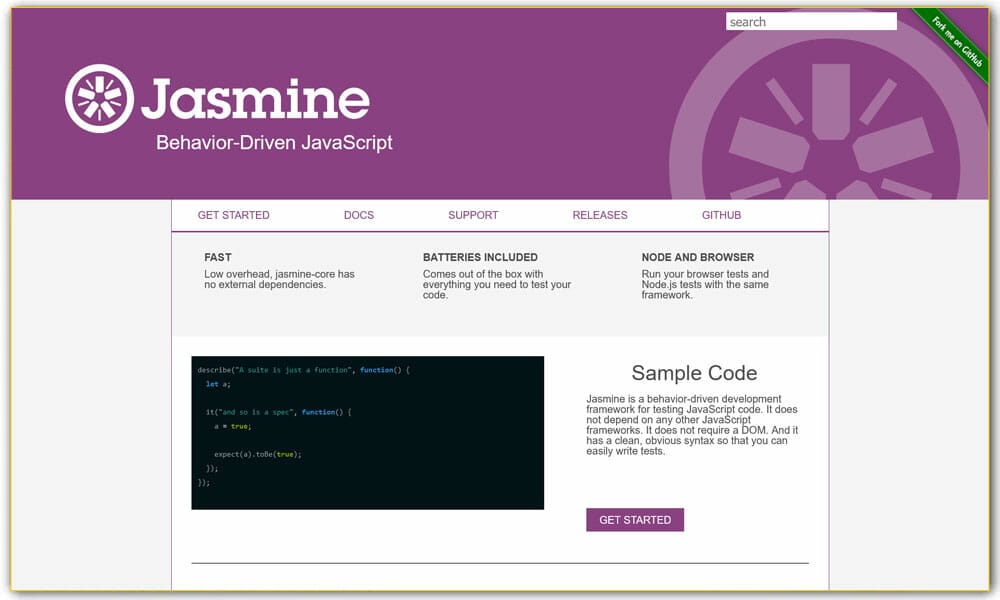Open the DOCS navigation item
1000x600 pixels.
[358, 215]
